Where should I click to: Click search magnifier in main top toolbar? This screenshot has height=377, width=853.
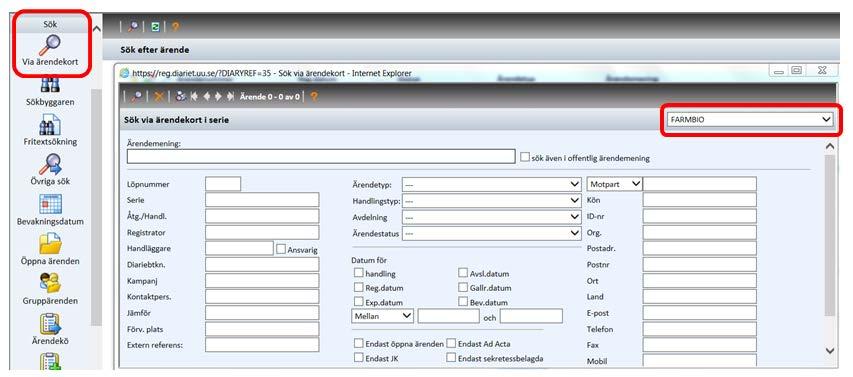133,27
